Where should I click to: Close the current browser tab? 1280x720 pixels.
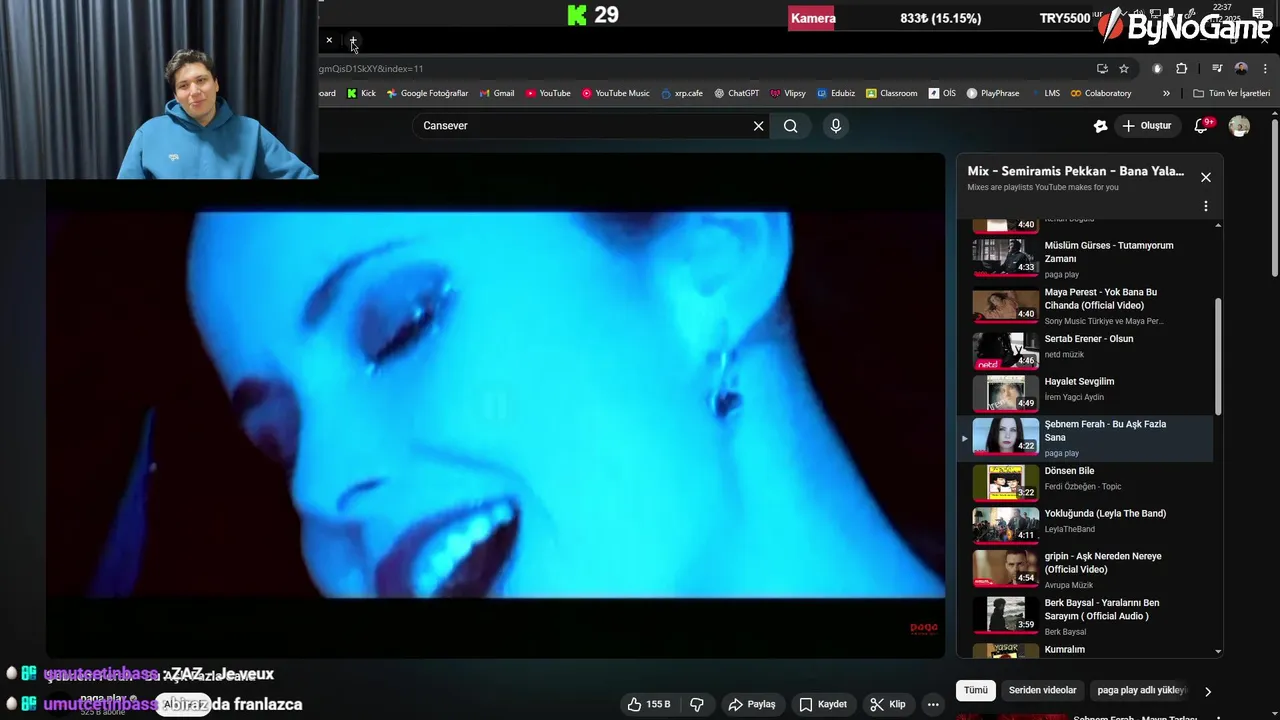point(329,40)
